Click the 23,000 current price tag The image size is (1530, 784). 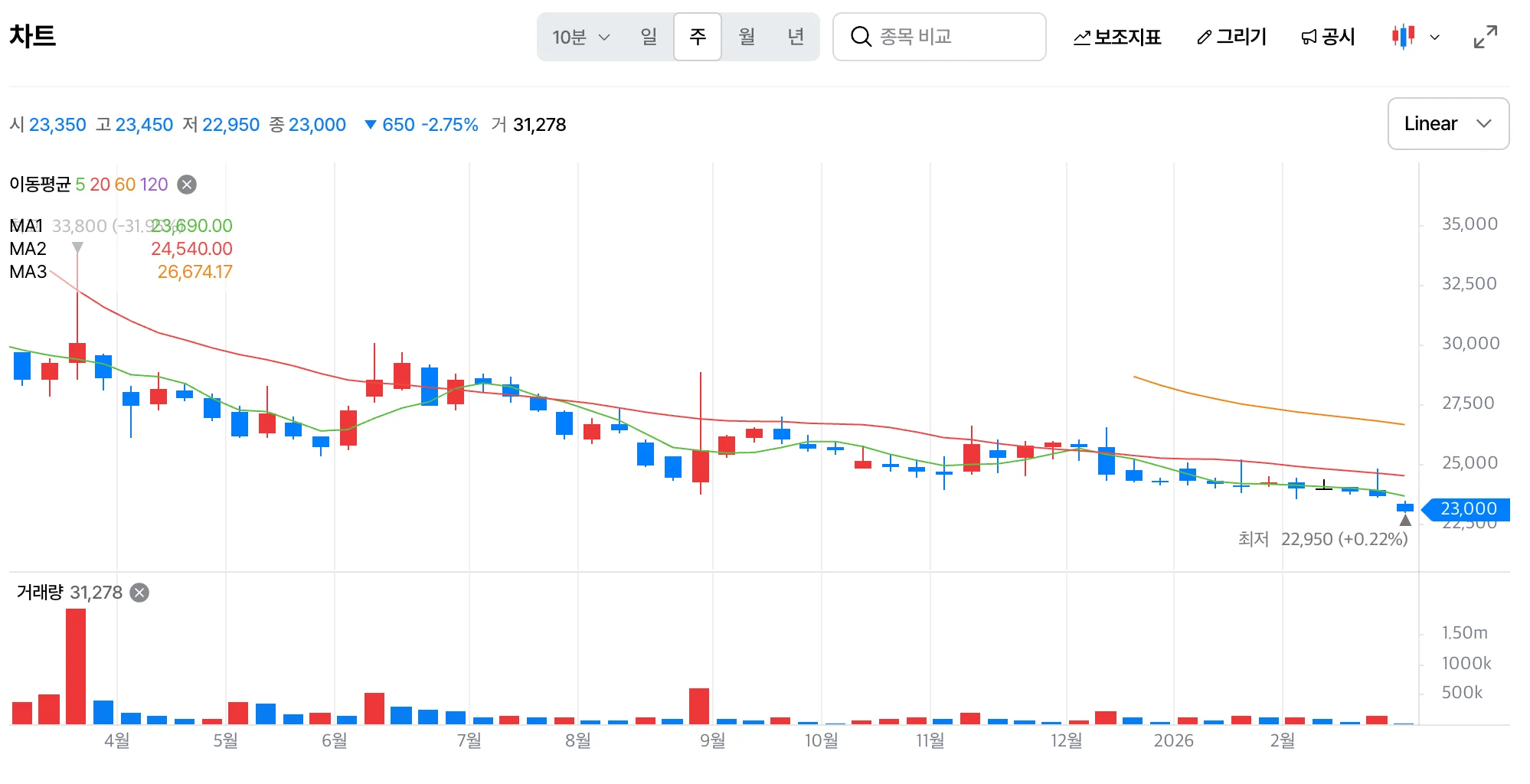click(x=1466, y=509)
